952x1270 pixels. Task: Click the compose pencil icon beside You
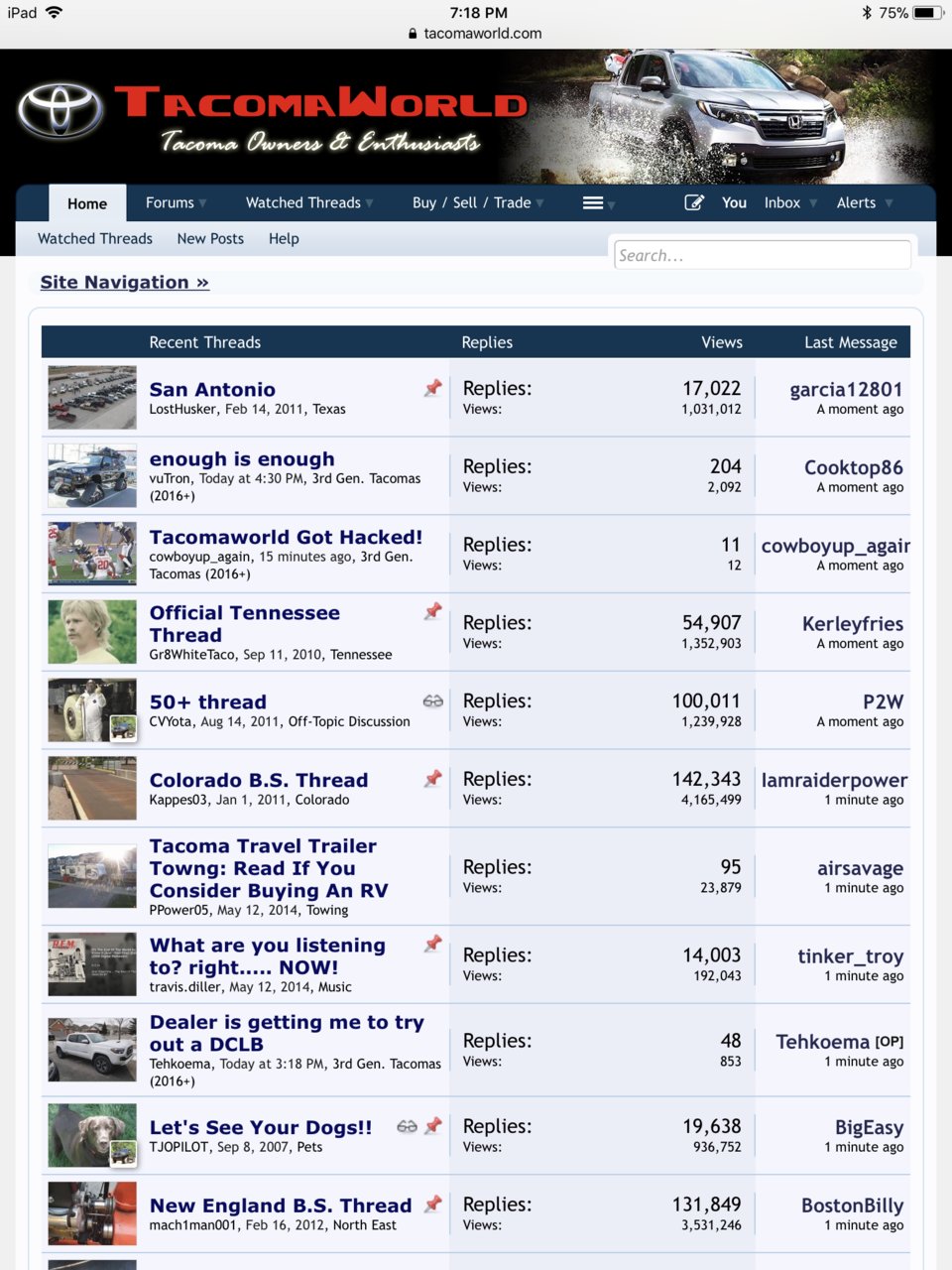[694, 202]
